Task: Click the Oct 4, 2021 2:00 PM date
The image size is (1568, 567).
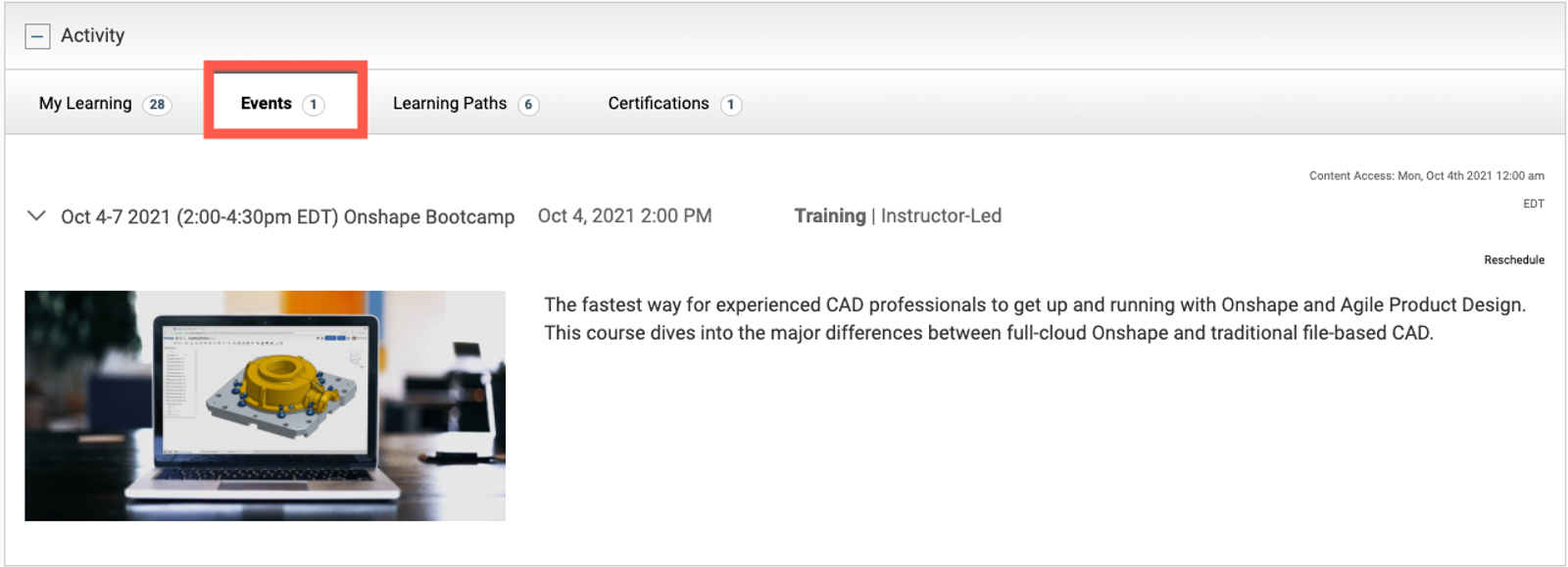Action: 624,216
